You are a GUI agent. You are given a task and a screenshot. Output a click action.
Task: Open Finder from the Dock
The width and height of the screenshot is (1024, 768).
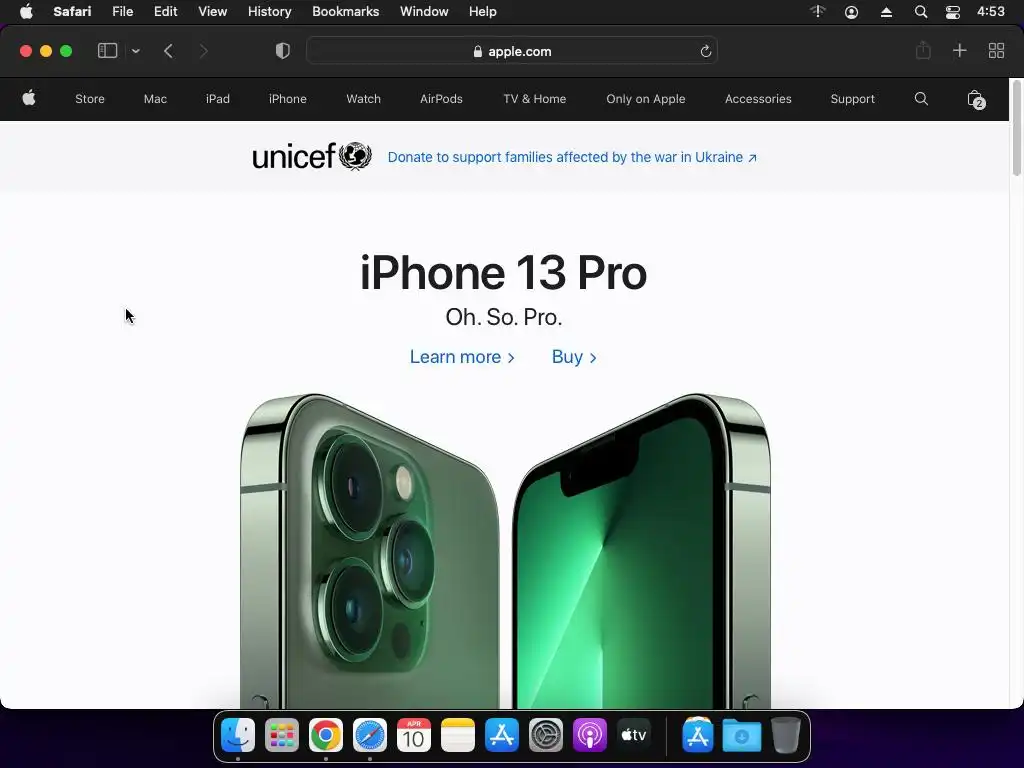click(238, 735)
